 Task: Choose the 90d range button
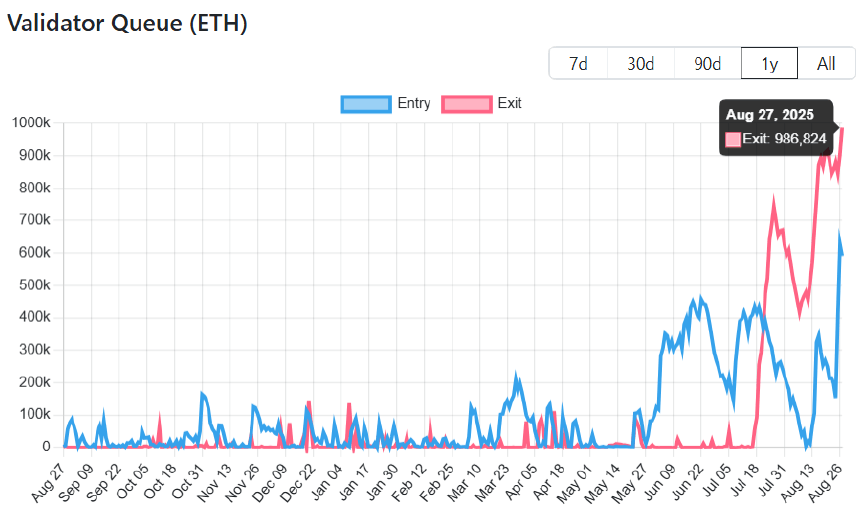[x=708, y=63]
